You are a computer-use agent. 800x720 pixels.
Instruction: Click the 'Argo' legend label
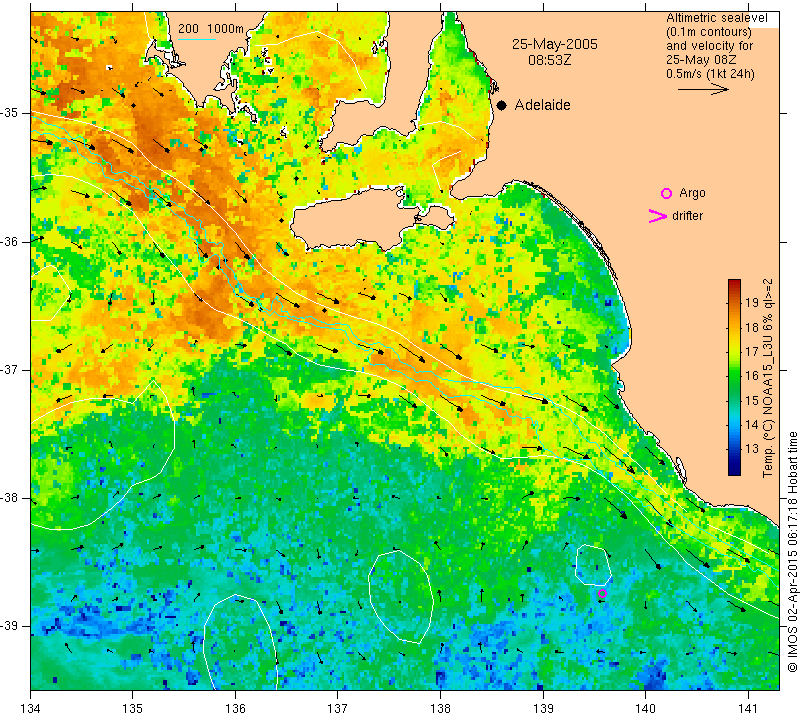692,193
